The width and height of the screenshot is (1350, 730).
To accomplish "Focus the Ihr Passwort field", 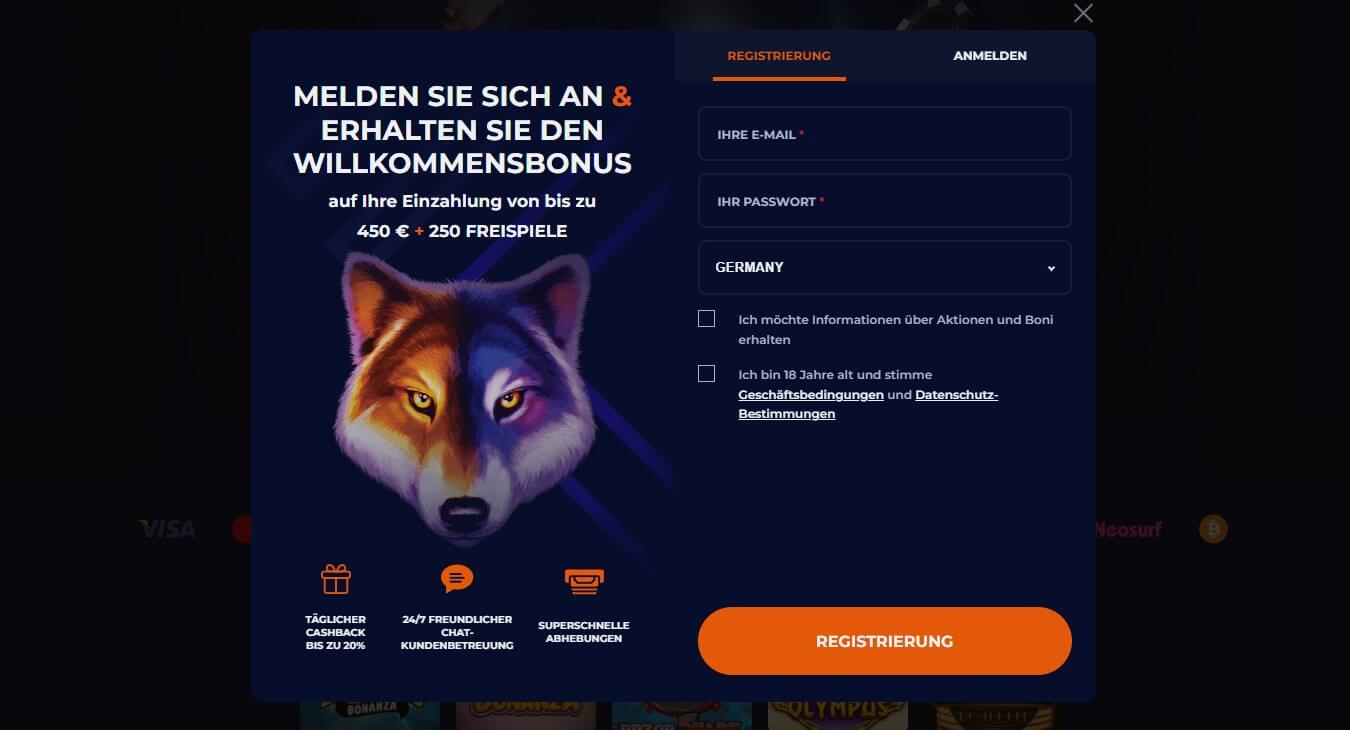I will (885, 201).
